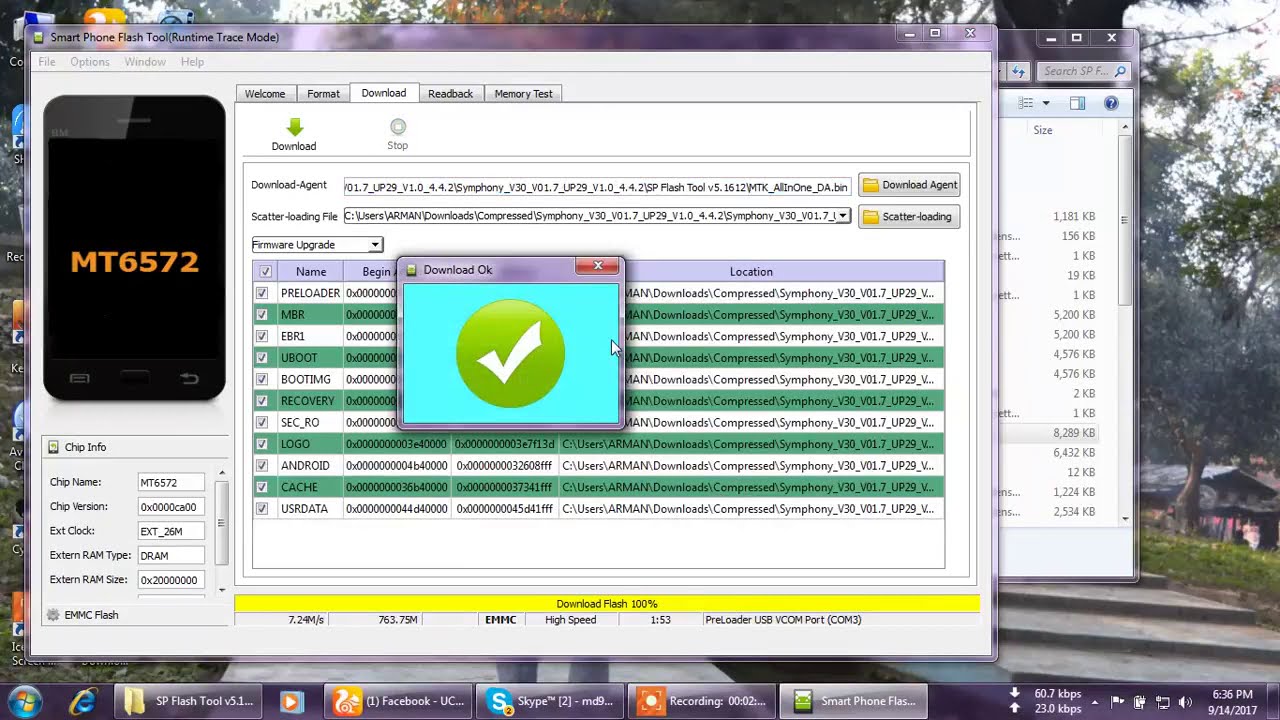Click the Download-Agent path field
The width and height of the screenshot is (1280, 720).
597,187
